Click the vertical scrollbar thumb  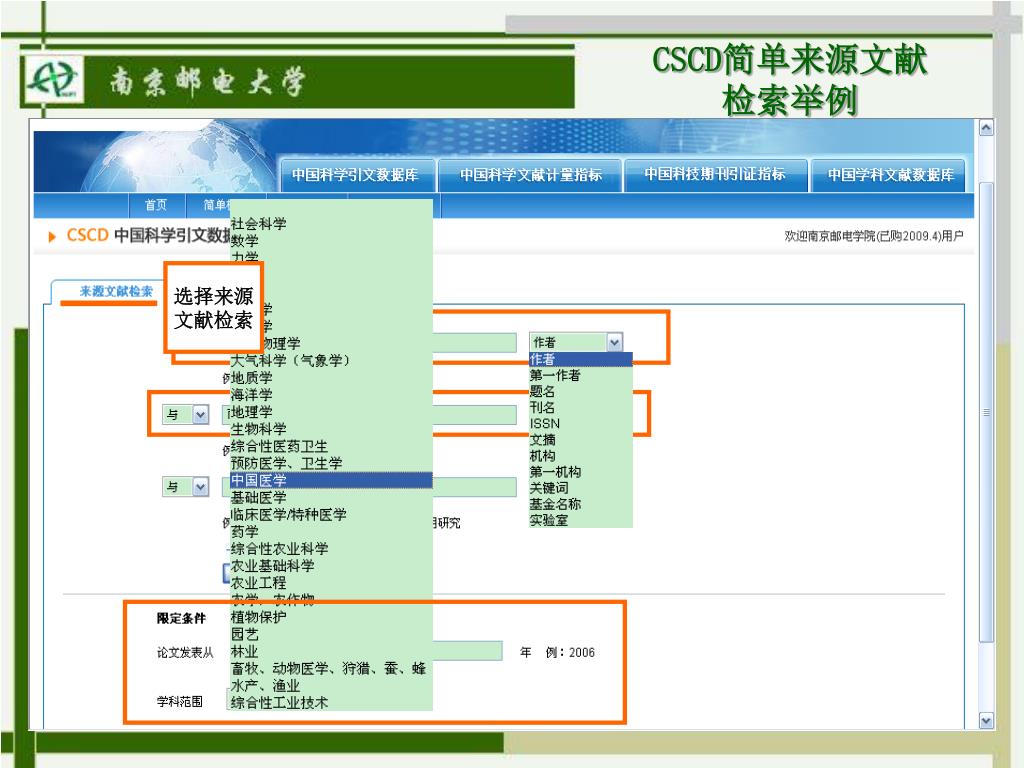tap(986, 413)
